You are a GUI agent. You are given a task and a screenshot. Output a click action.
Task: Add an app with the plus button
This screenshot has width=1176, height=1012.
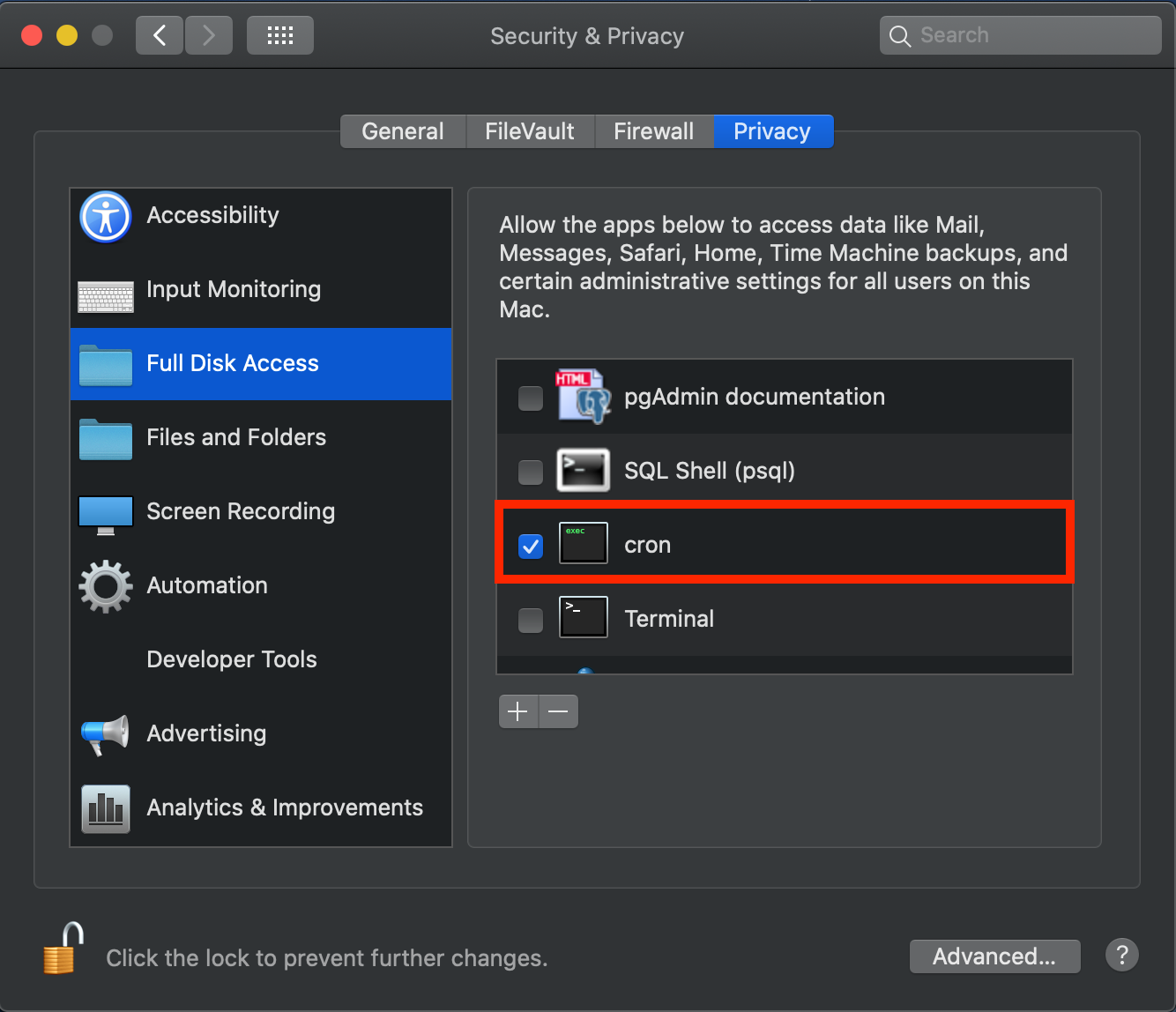(518, 711)
